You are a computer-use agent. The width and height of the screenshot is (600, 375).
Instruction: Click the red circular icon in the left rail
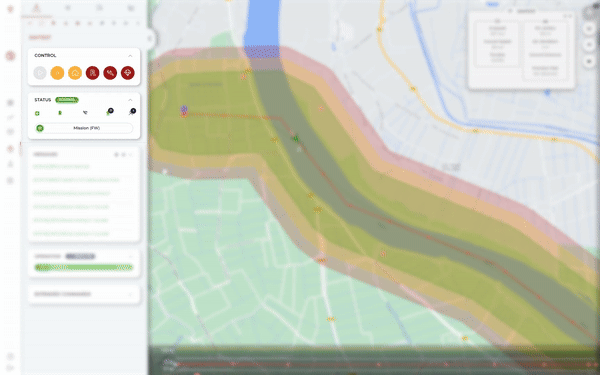pyautogui.click(x=10, y=56)
